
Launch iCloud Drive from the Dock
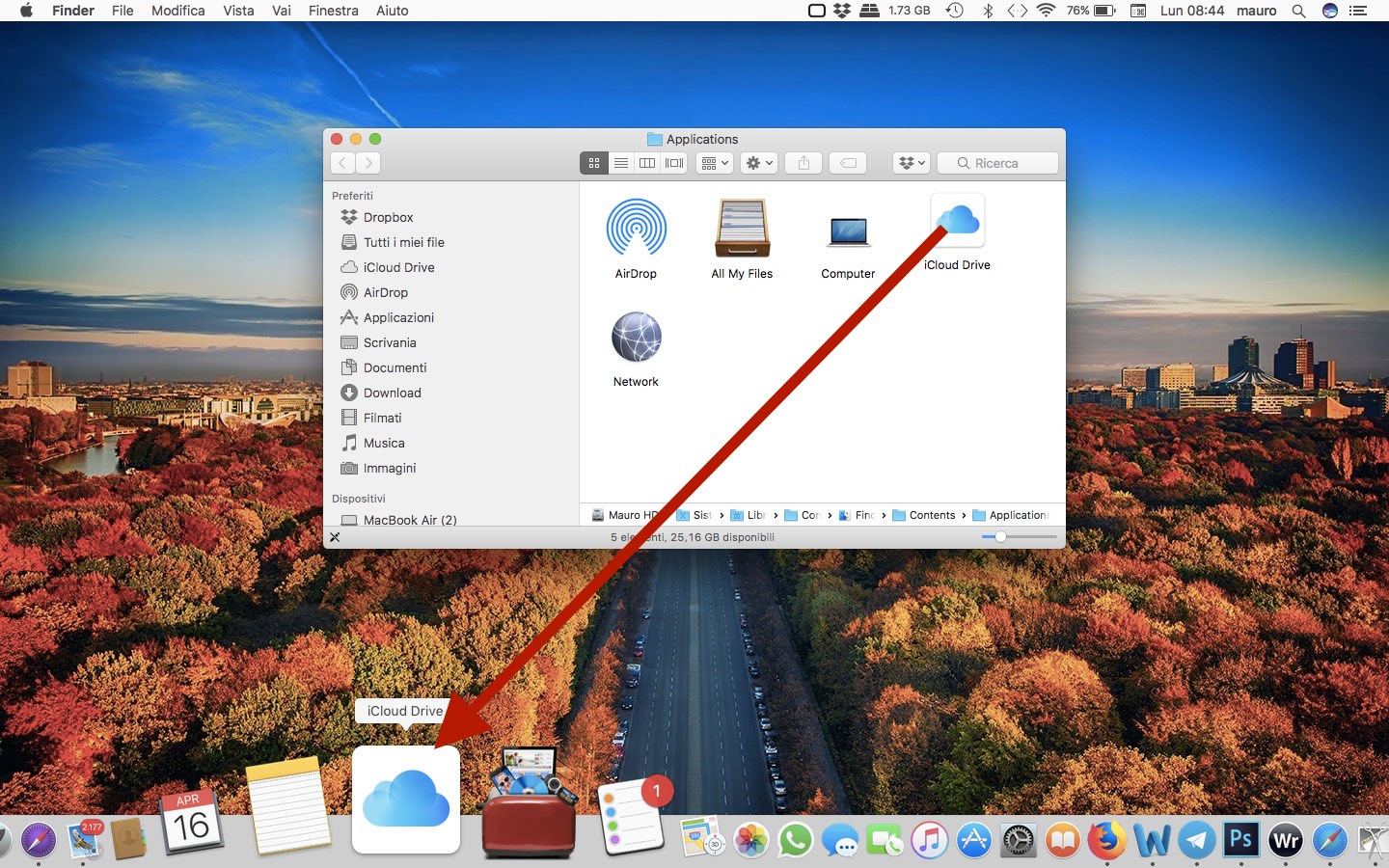pos(406,800)
